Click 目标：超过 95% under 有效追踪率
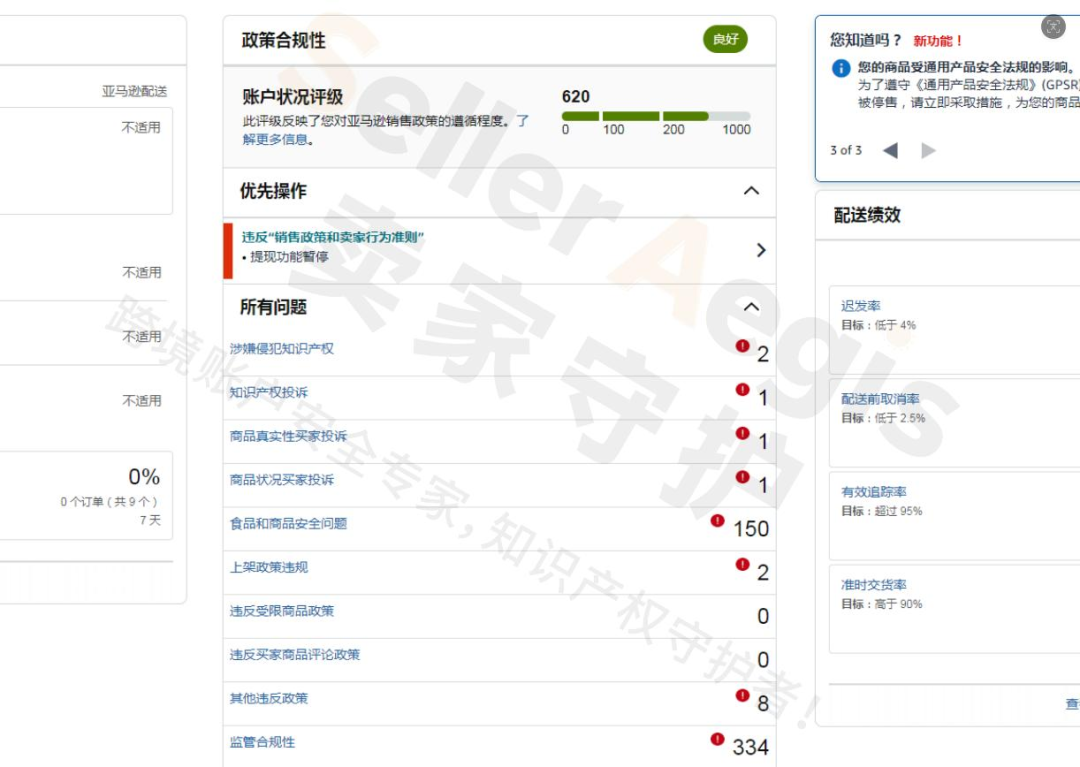 (882, 511)
